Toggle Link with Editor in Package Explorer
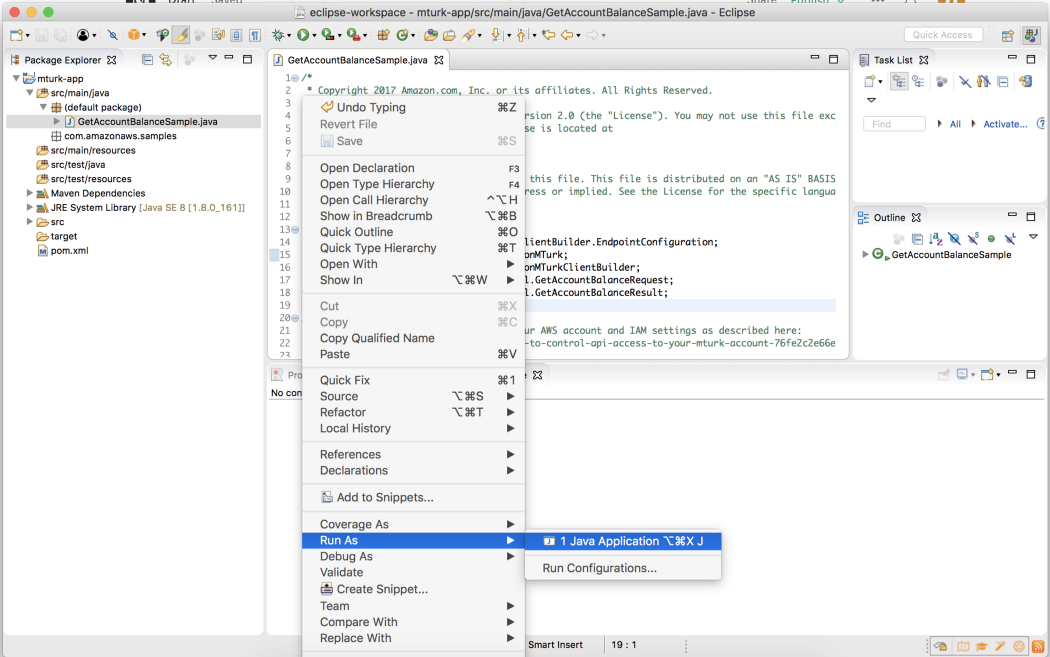 [165, 60]
